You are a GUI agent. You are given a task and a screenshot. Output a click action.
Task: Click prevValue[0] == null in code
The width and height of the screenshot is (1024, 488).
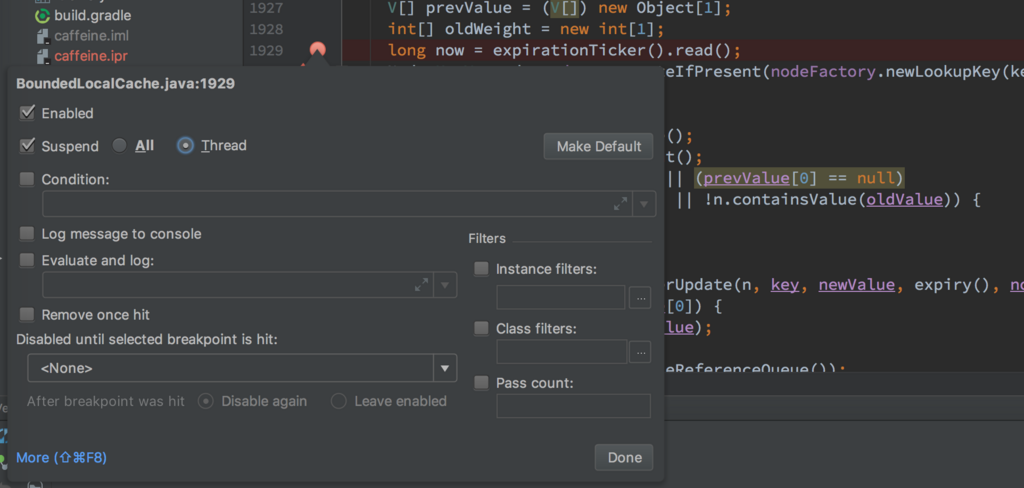(x=798, y=178)
